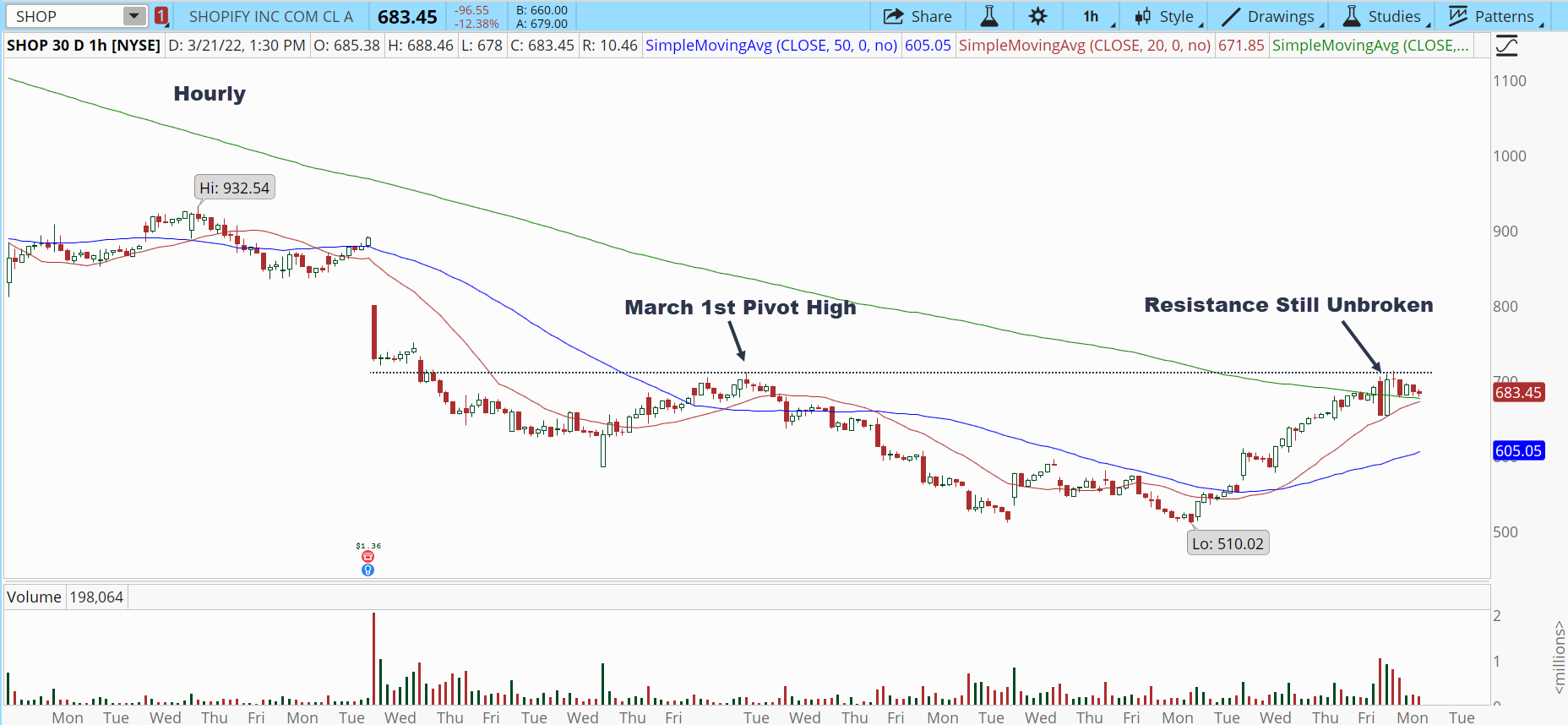1568x725 pixels.
Task: Click the Volume 198,064 label
Action: click(x=65, y=597)
